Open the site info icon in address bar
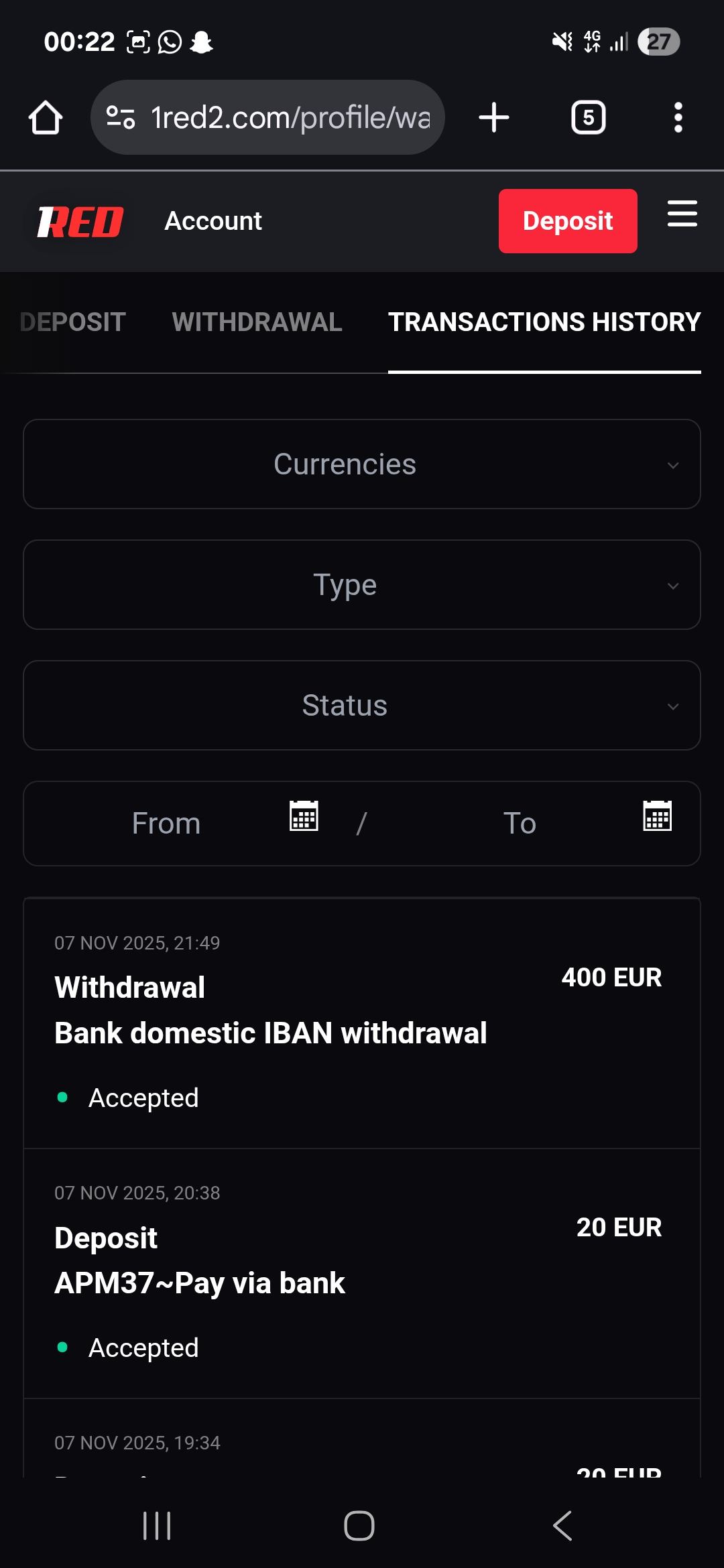 121,118
